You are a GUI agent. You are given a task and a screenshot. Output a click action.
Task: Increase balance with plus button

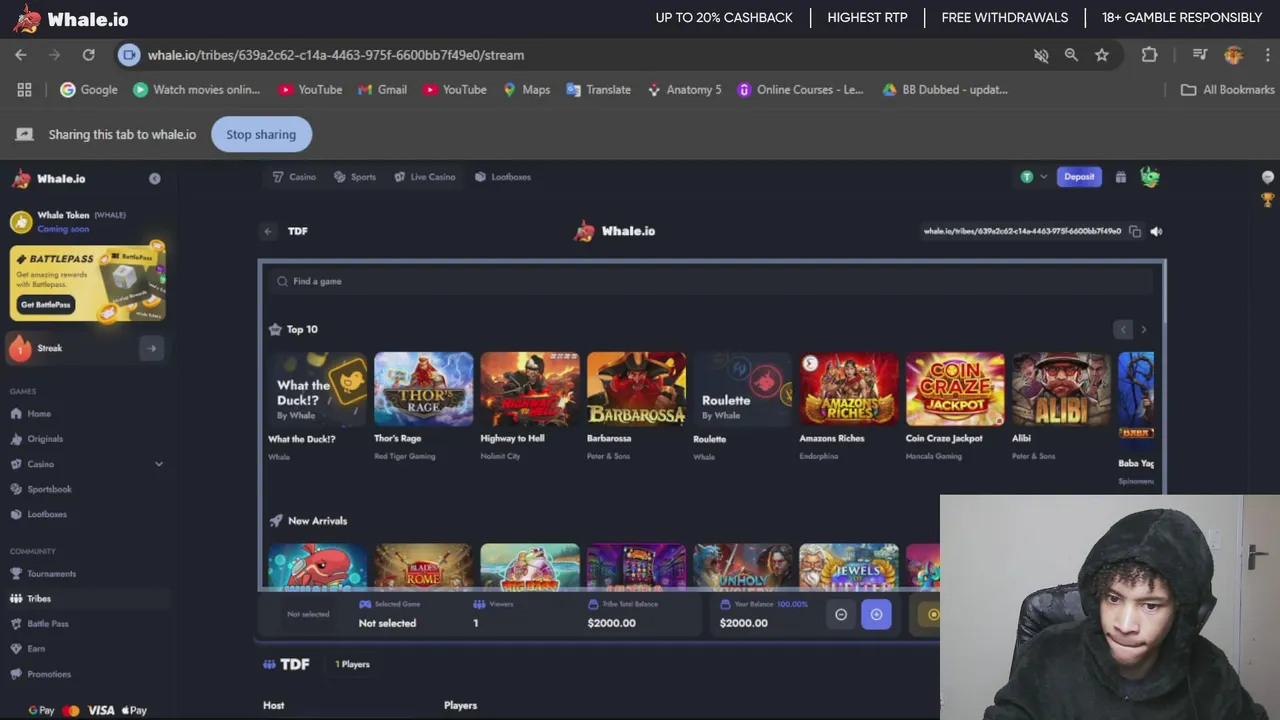coord(876,615)
